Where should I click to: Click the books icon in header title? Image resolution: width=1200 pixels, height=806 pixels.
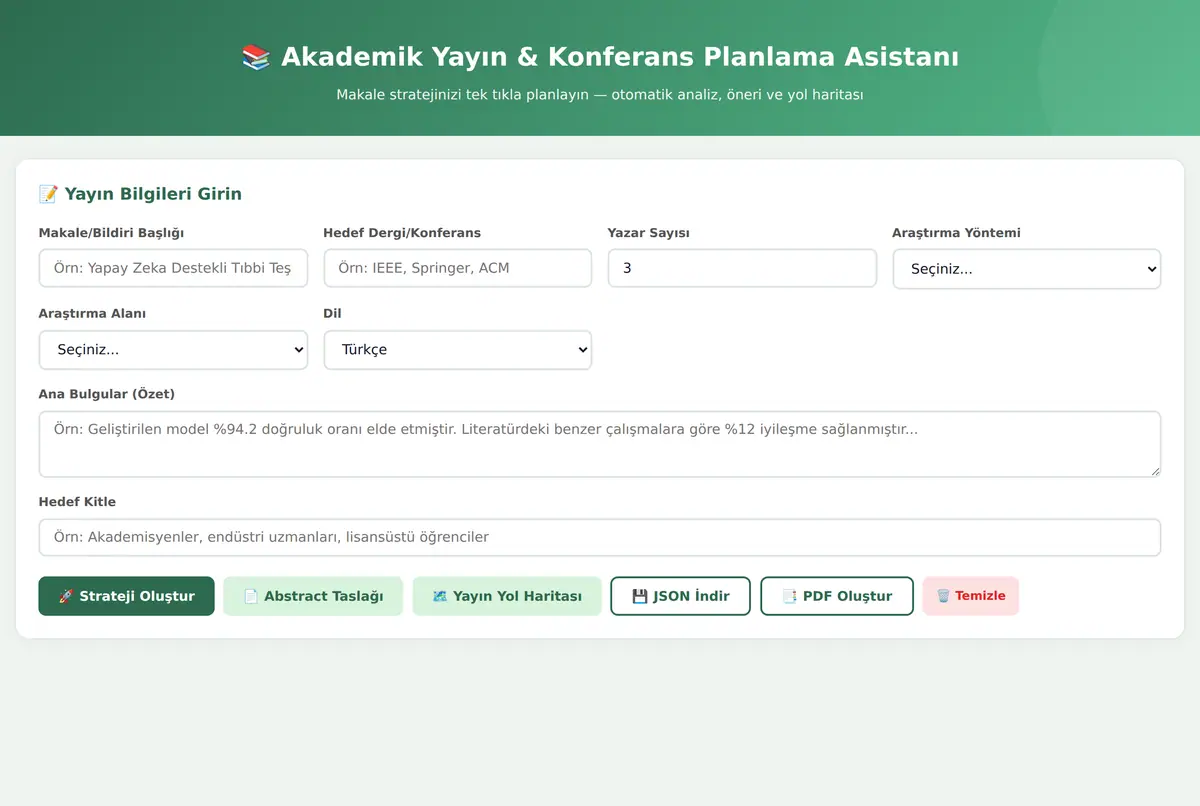point(256,57)
